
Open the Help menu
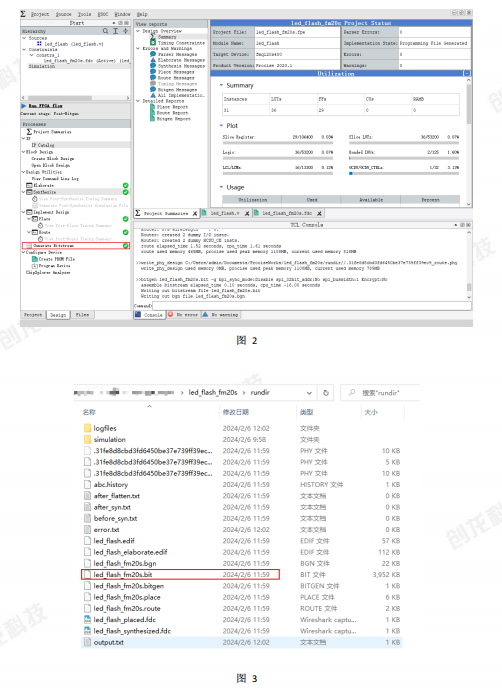pyautogui.click(x=142, y=14)
